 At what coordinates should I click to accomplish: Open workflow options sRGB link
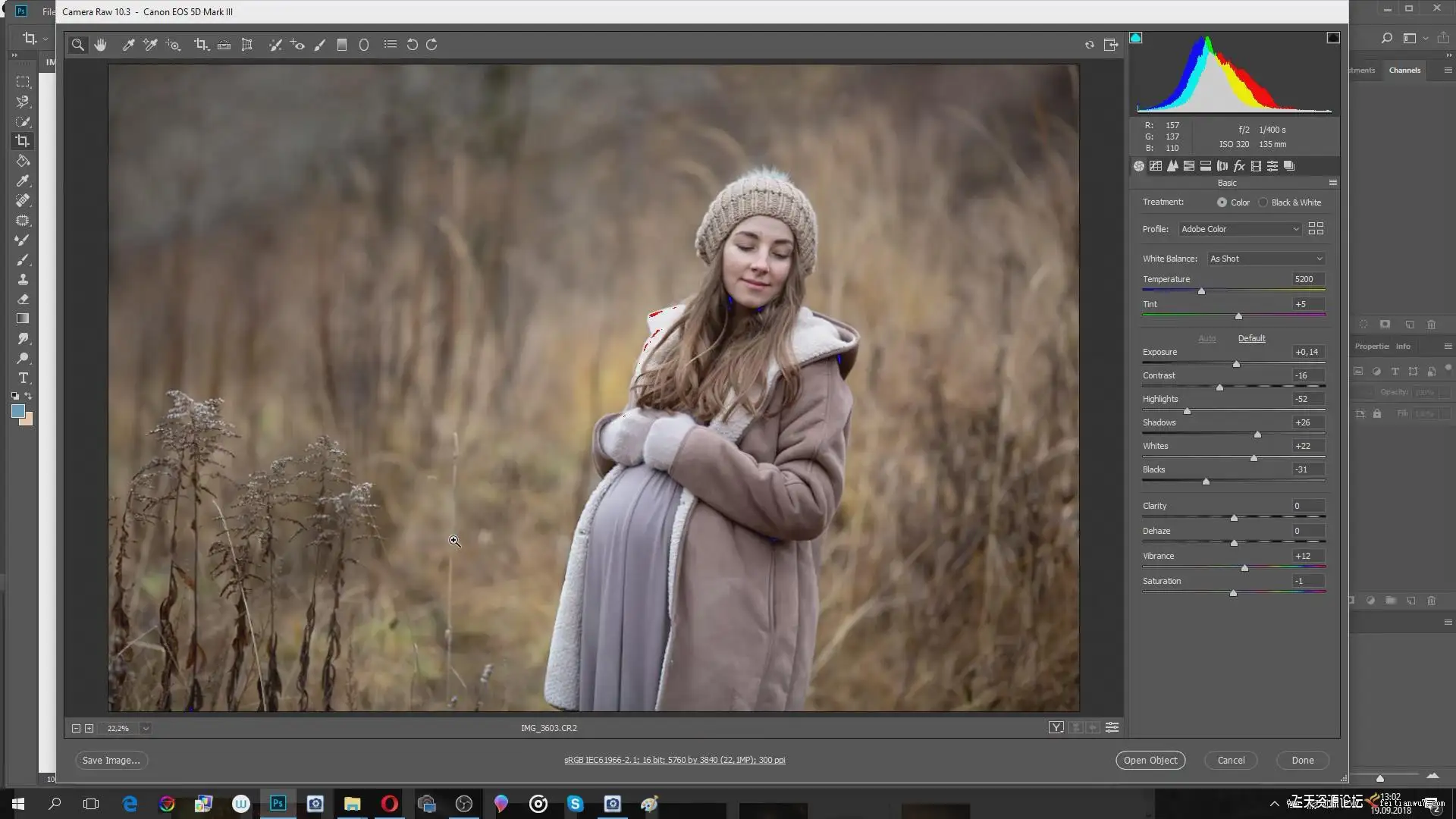[674, 760]
